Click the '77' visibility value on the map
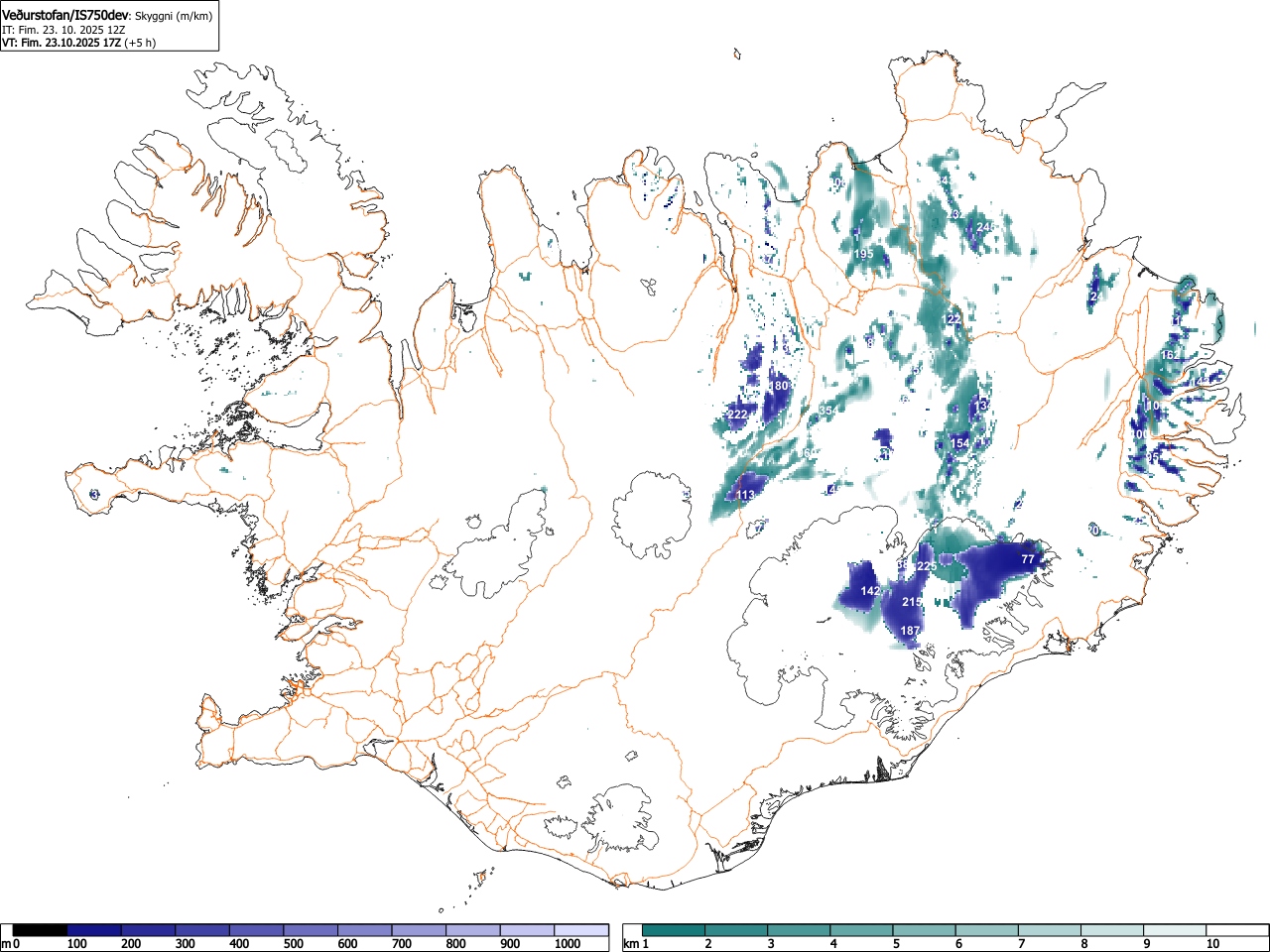Viewport: 1270px width, 952px height. (1028, 559)
